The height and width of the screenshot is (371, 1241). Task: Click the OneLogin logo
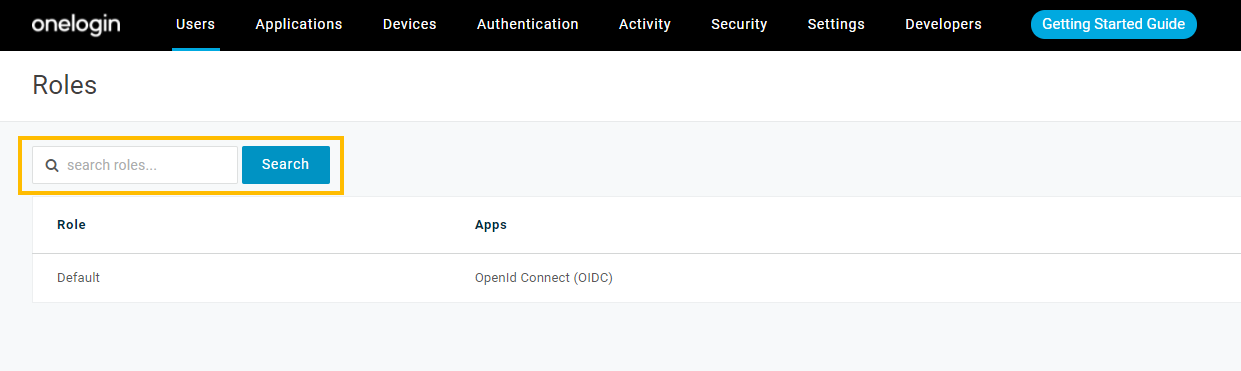click(76, 24)
